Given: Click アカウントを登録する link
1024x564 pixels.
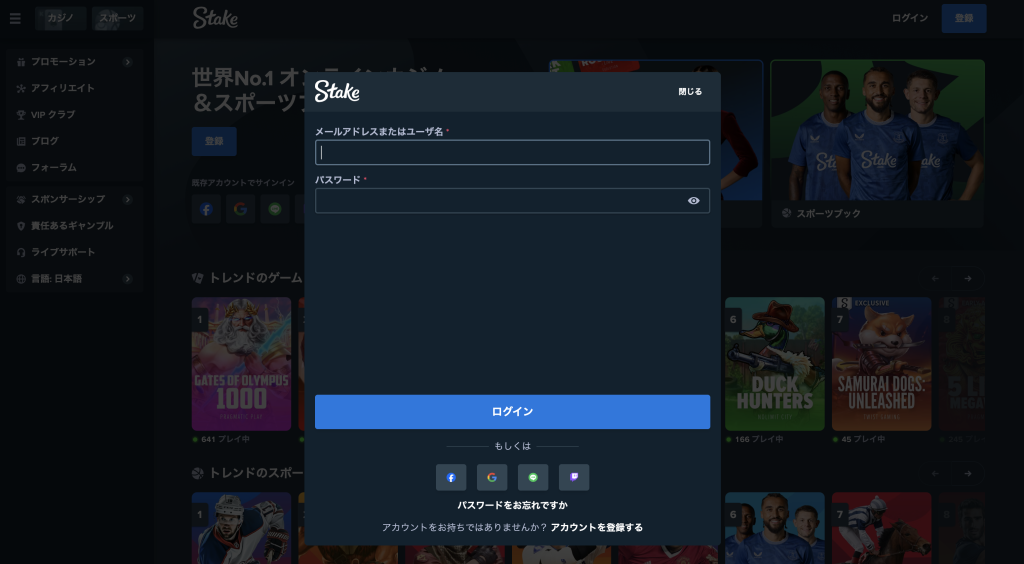Looking at the screenshot, I should pyautogui.click(x=597, y=527).
